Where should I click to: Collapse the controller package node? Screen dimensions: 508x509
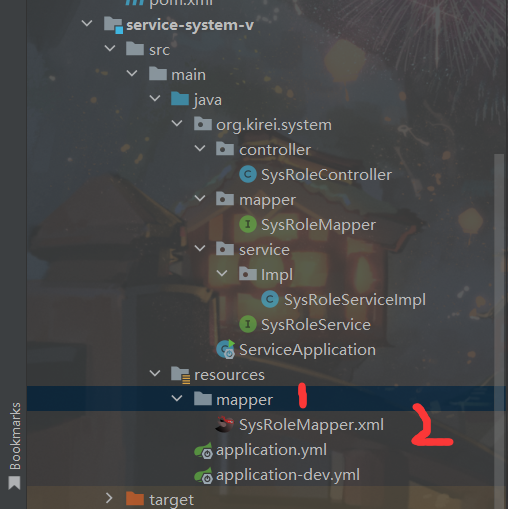point(200,149)
